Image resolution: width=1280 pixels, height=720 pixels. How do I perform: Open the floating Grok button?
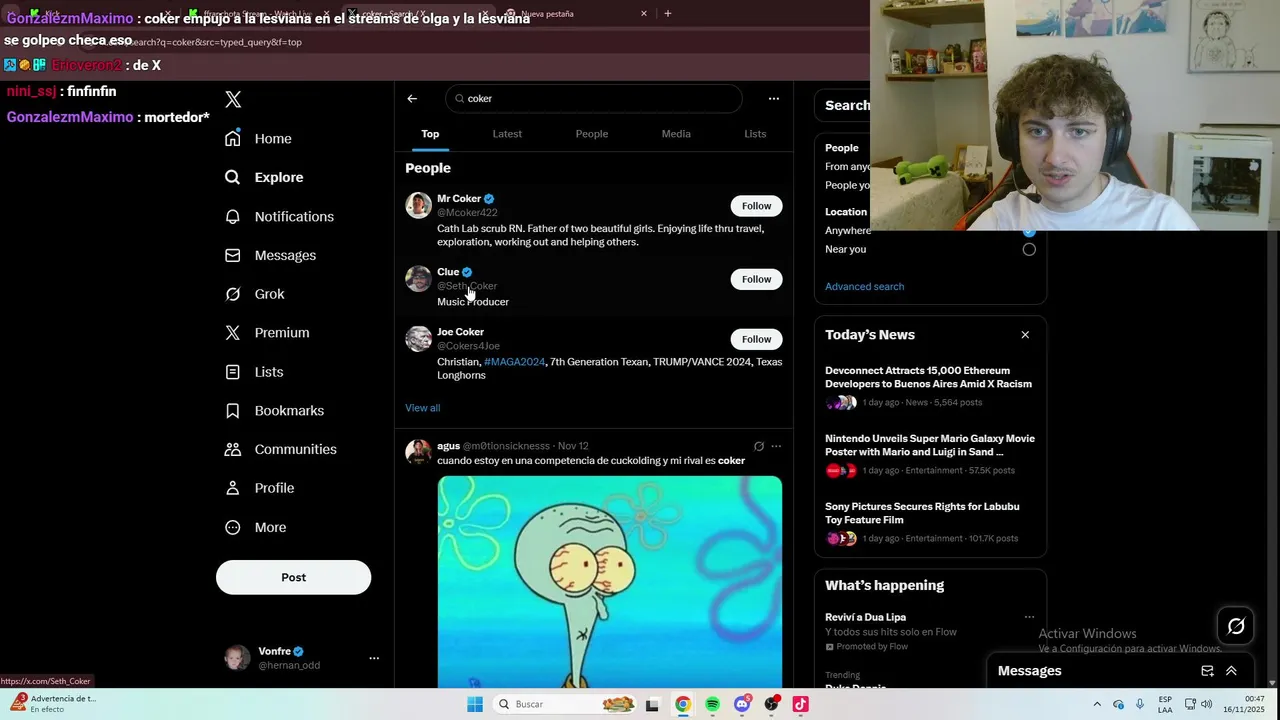point(1236,626)
